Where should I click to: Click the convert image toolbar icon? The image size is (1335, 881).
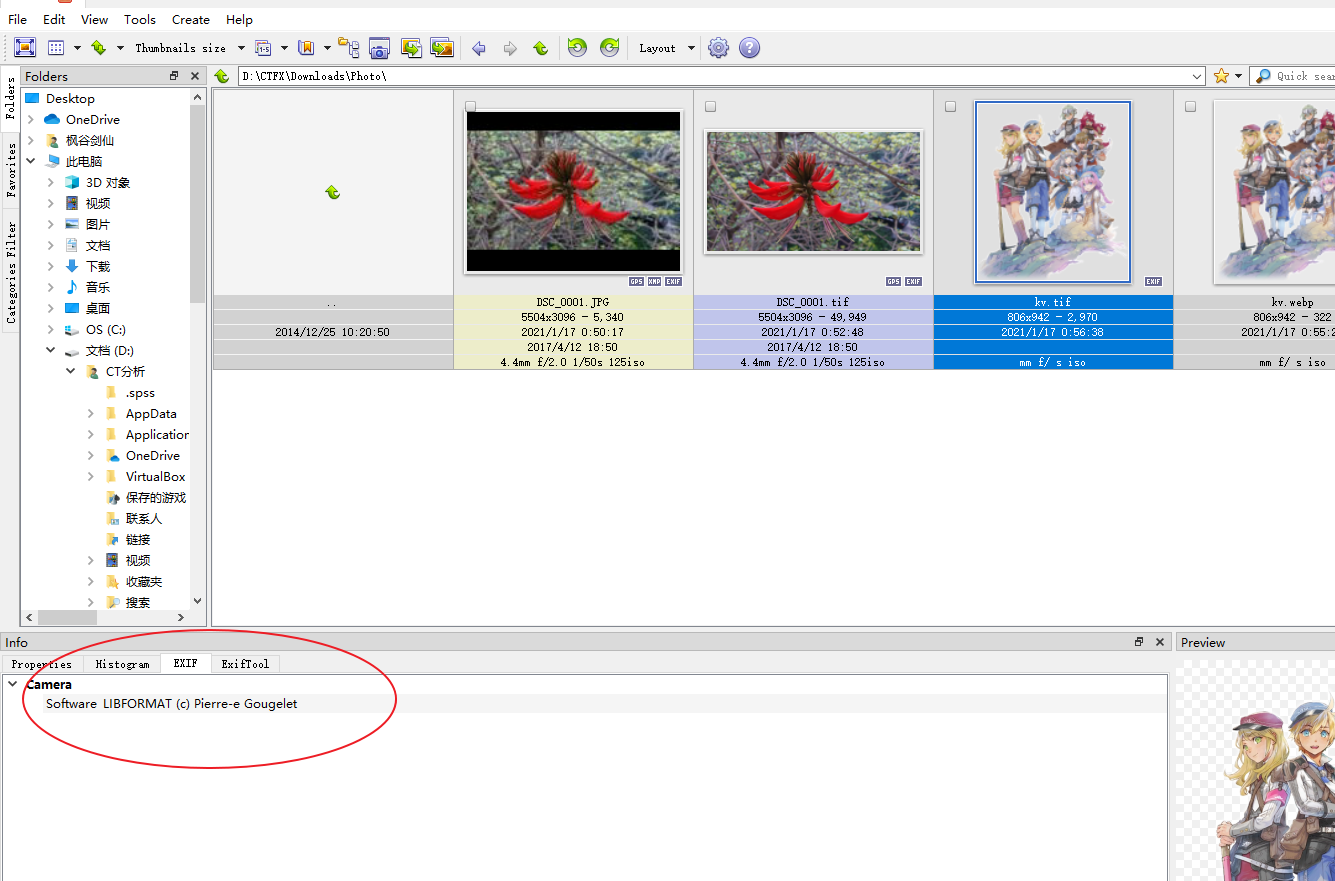(x=410, y=47)
